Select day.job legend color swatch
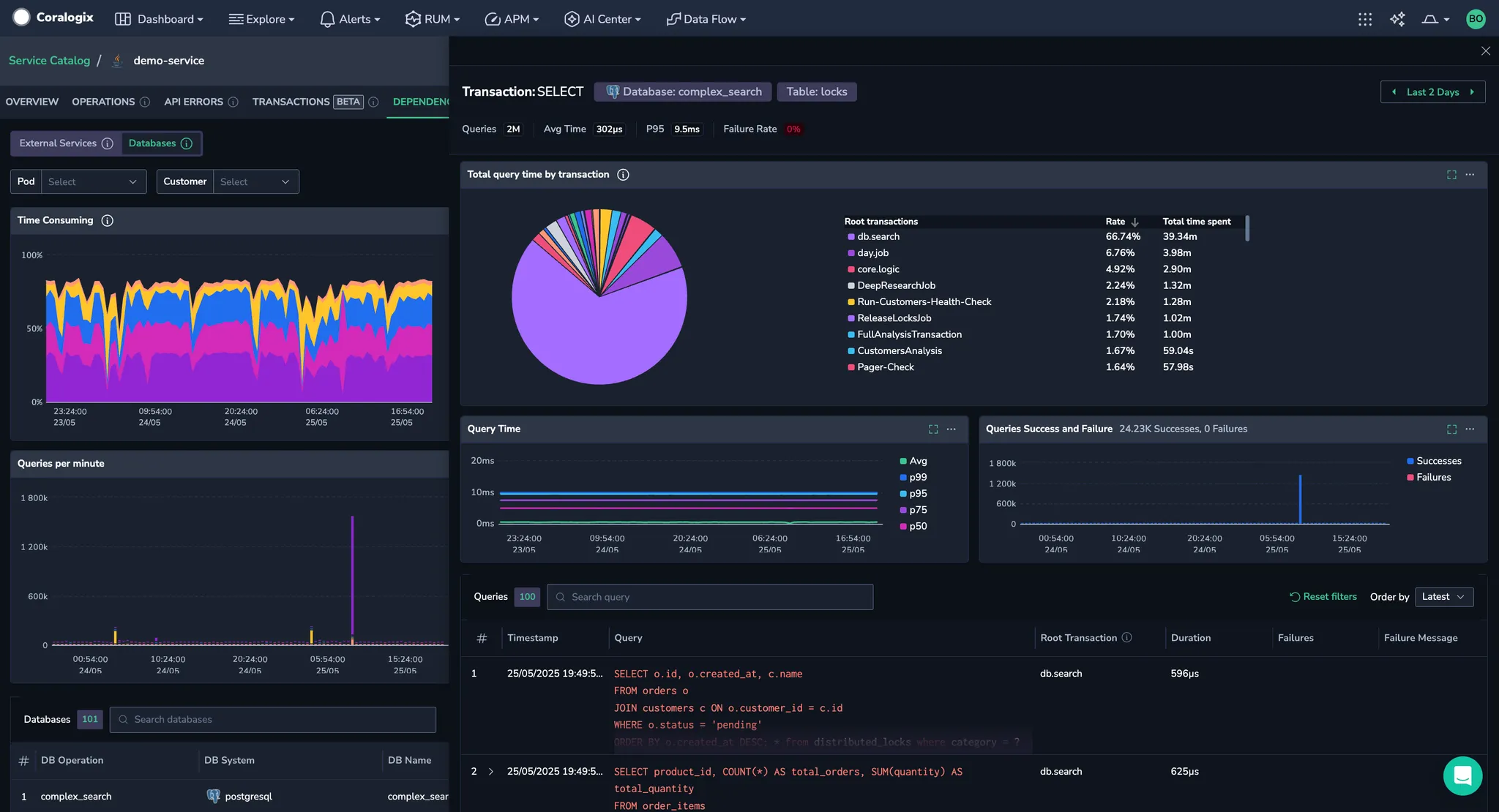The height and width of the screenshot is (812, 1499). coord(851,253)
